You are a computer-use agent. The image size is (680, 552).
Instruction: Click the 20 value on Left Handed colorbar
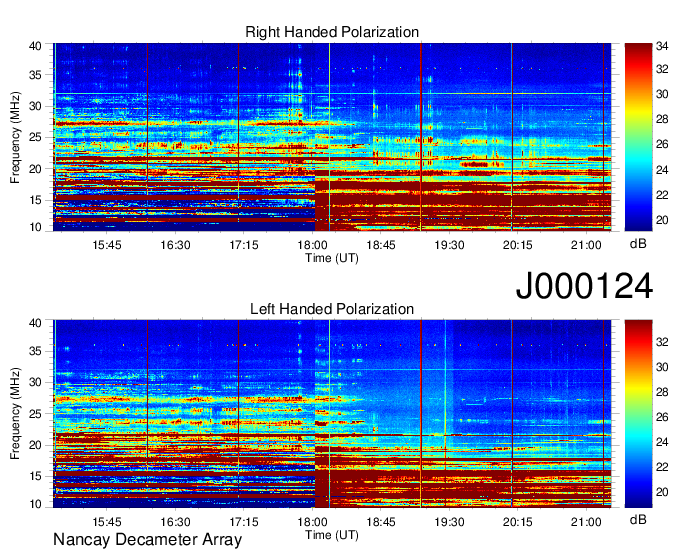click(x=662, y=492)
